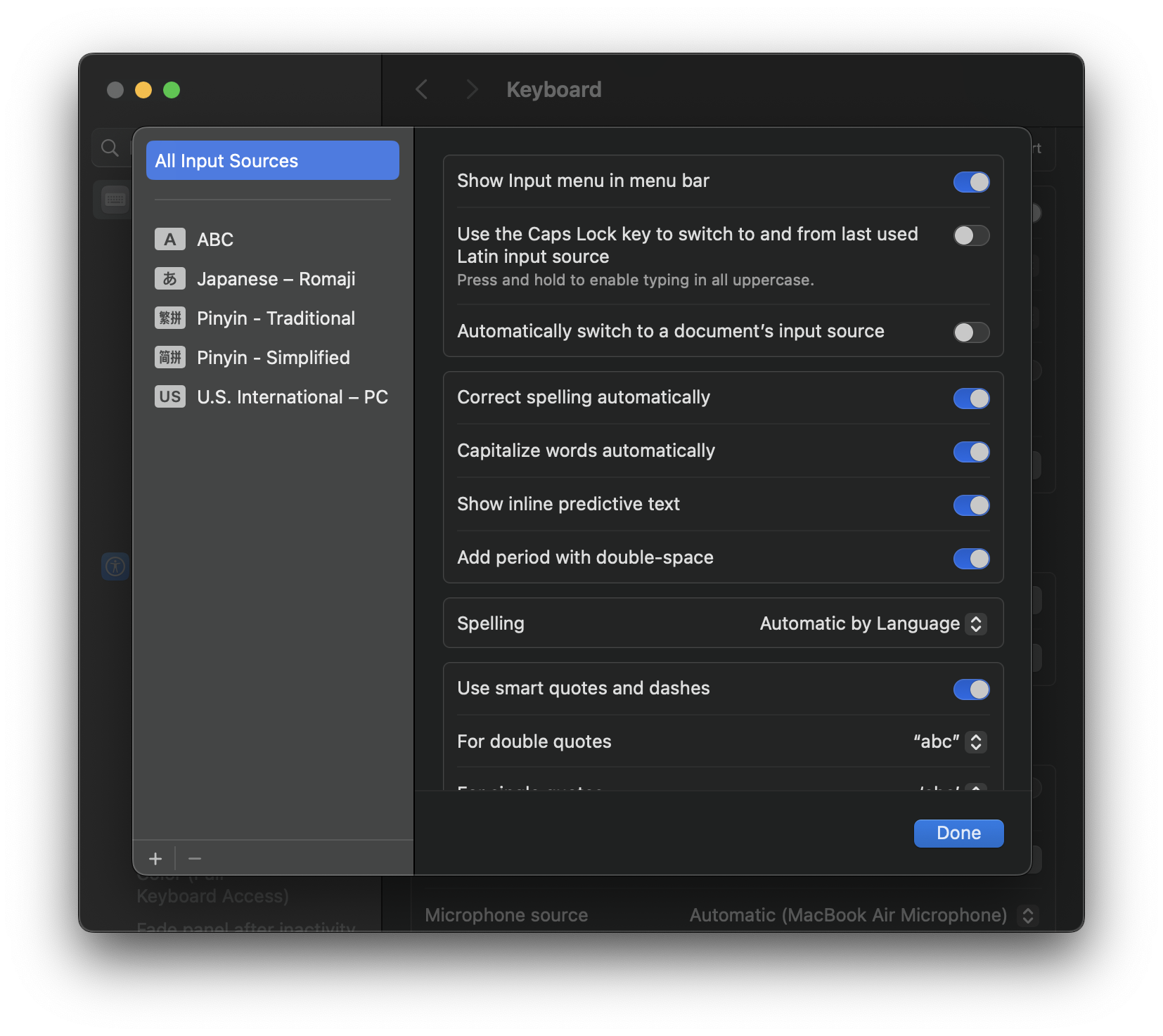Click the minus icon to remove input source
Screen dimensions: 1163x1036
pyautogui.click(x=195, y=858)
